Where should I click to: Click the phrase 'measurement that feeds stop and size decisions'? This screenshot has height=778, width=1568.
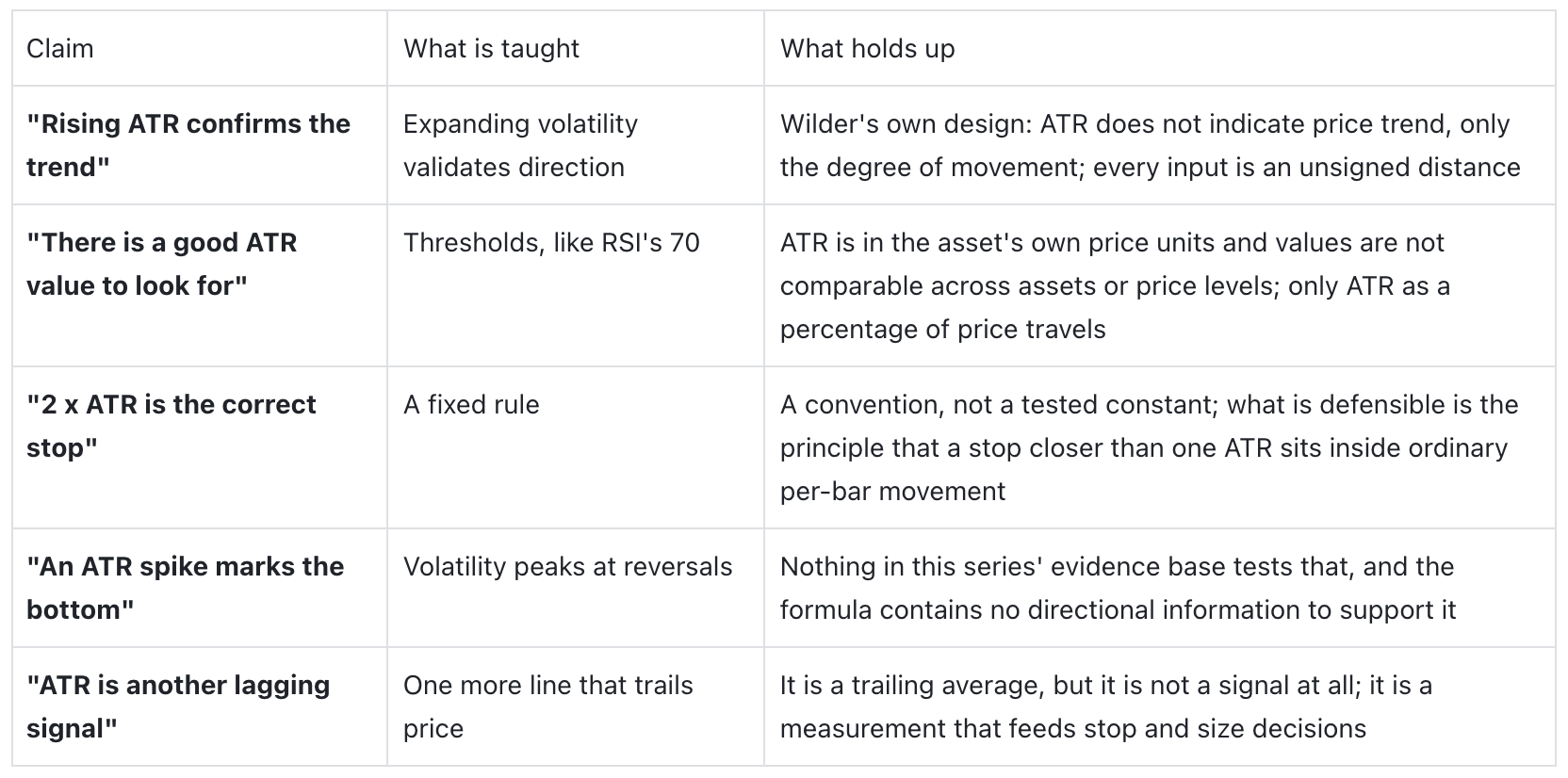pyautogui.click(x=1073, y=729)
